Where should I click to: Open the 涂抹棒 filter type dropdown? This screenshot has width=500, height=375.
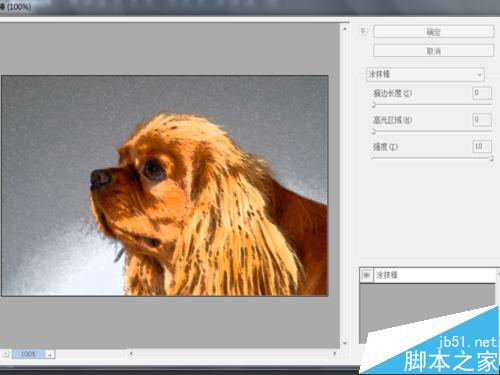[425, 74]
